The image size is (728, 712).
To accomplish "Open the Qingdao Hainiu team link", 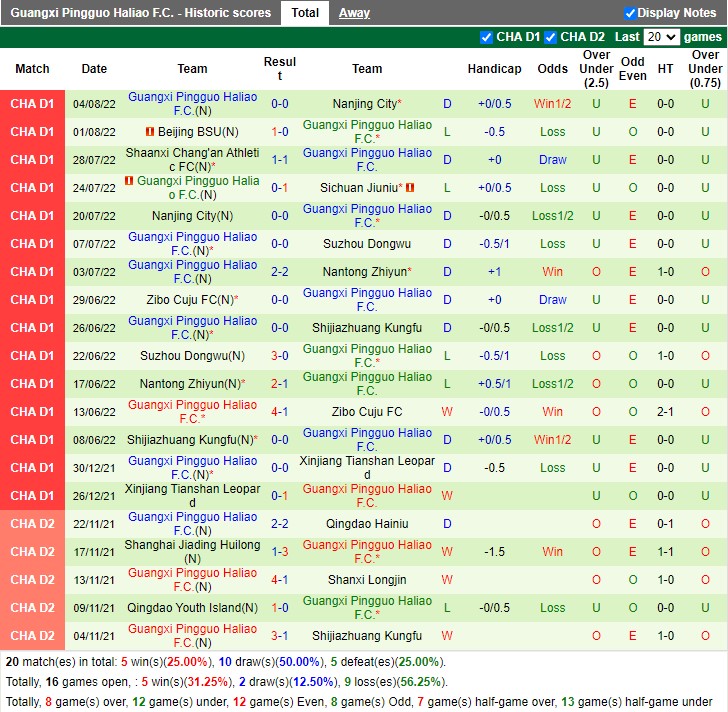I will (x=366, y=524).
